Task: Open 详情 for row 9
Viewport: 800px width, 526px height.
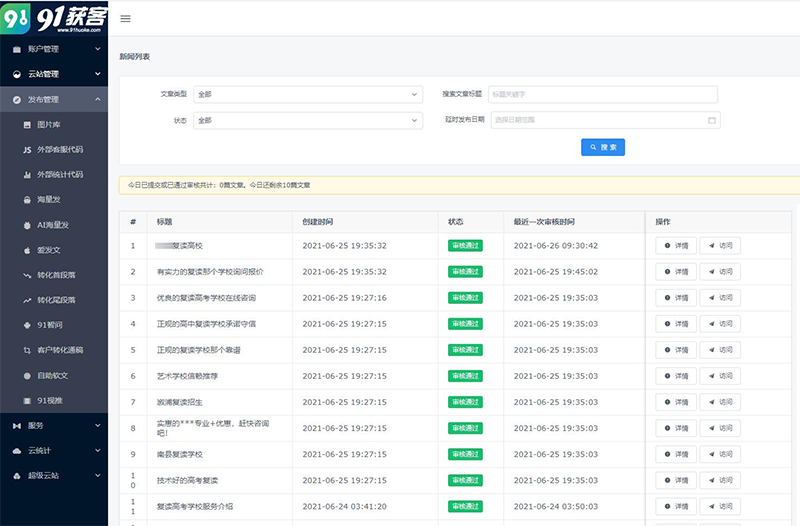Action: click(x=676, y=454)
